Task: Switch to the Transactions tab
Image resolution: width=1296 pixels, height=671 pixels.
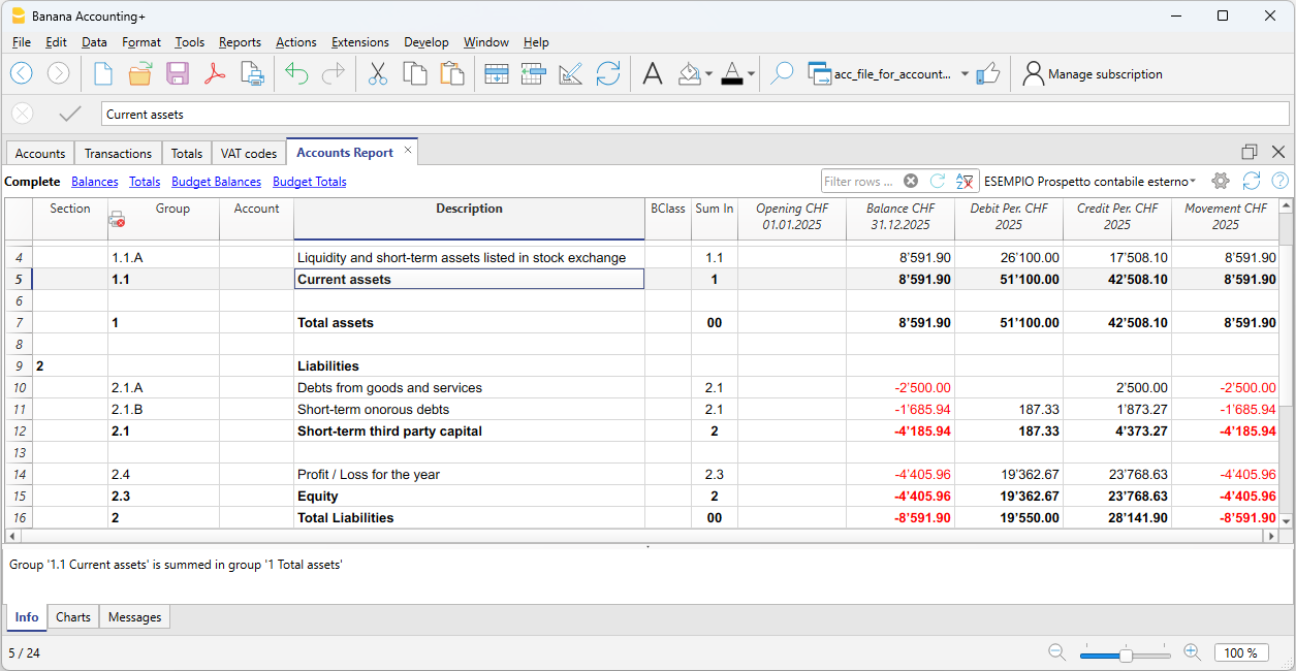Action: tap(118, 153)
